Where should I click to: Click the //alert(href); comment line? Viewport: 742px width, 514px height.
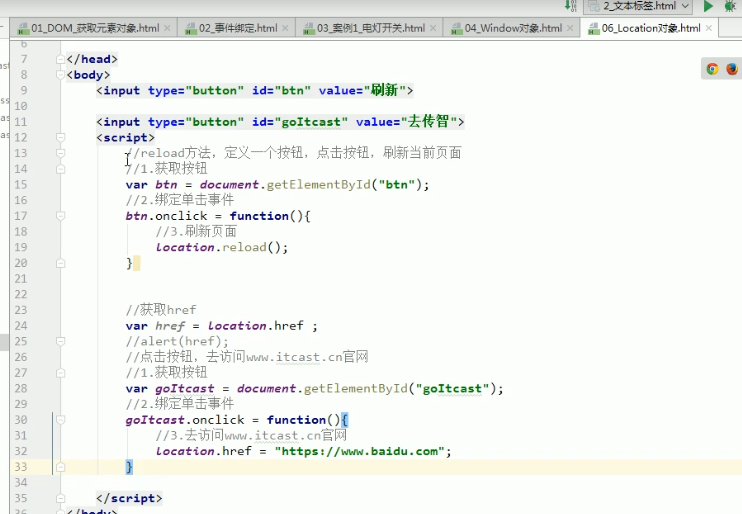tap(177, 341)
